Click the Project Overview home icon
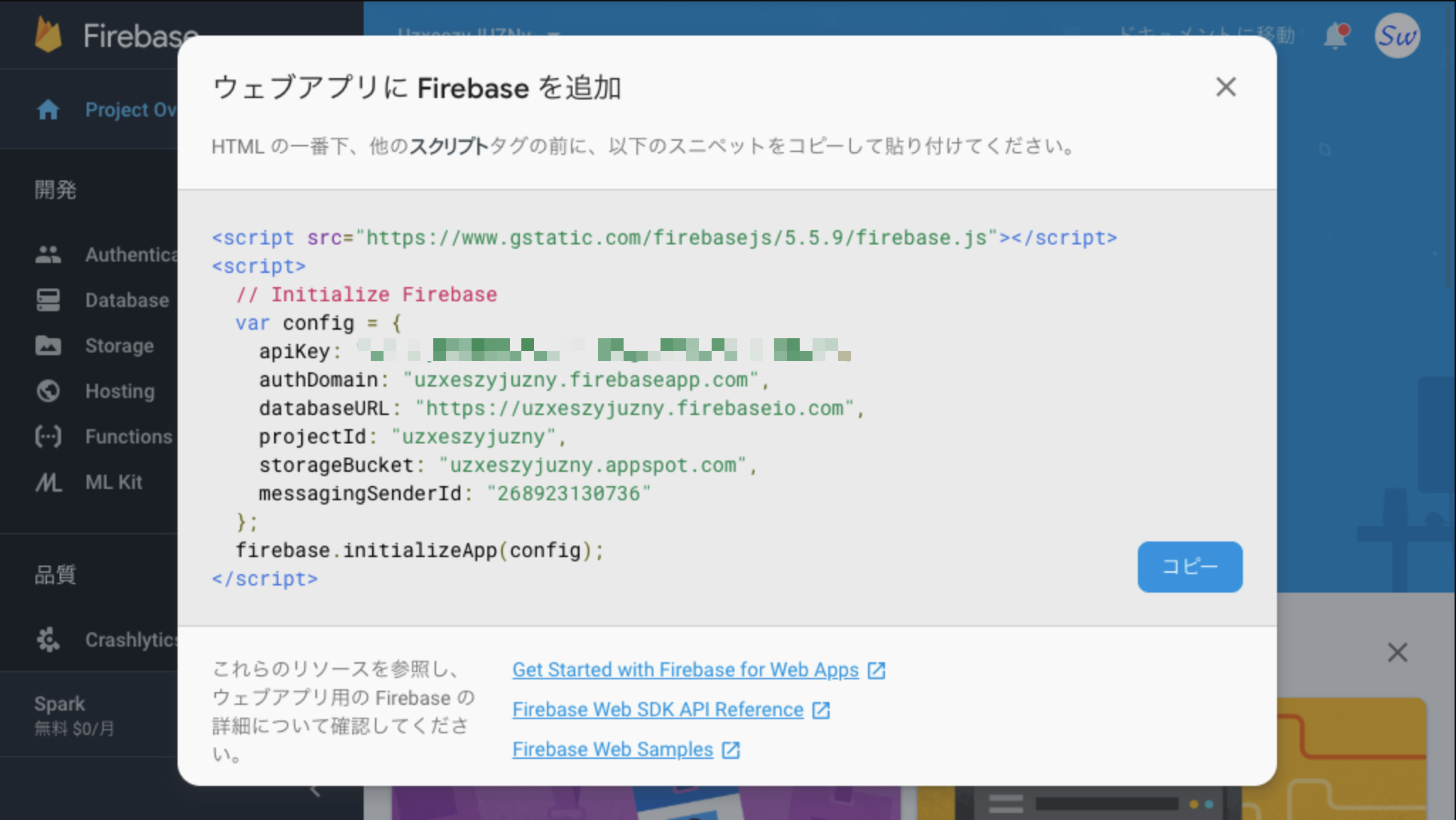 48,109
